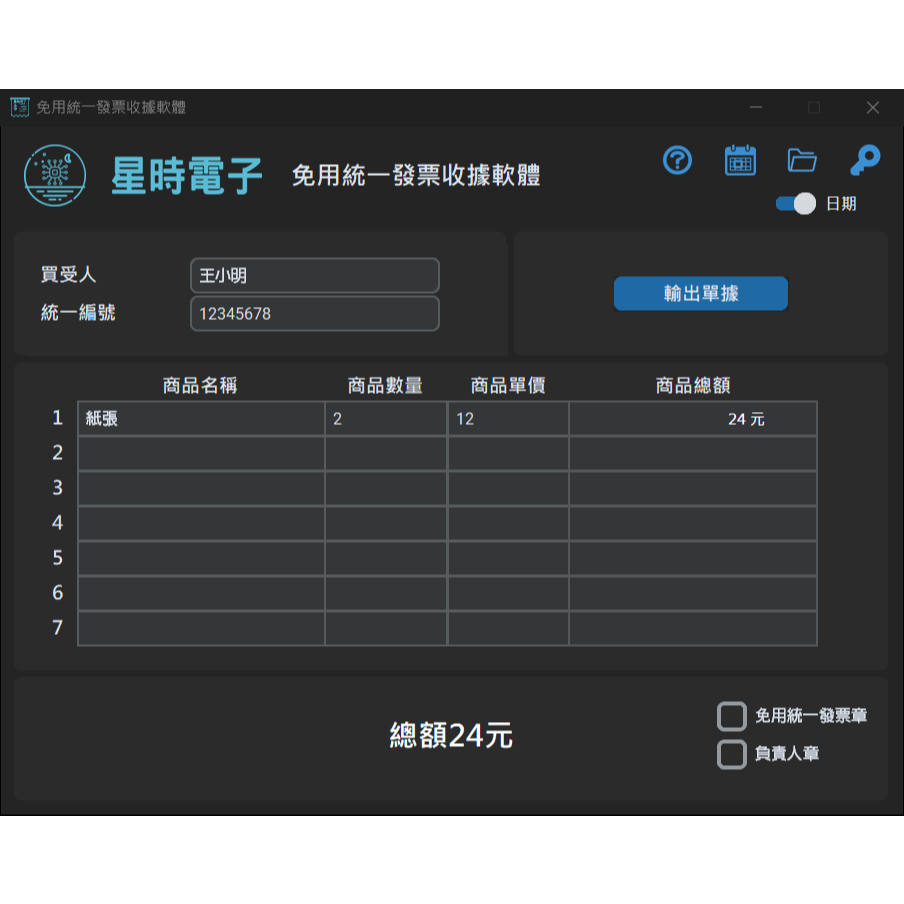
Task: Enable the 免用統一發票章 checkbox
Action: tap(732, 716)
